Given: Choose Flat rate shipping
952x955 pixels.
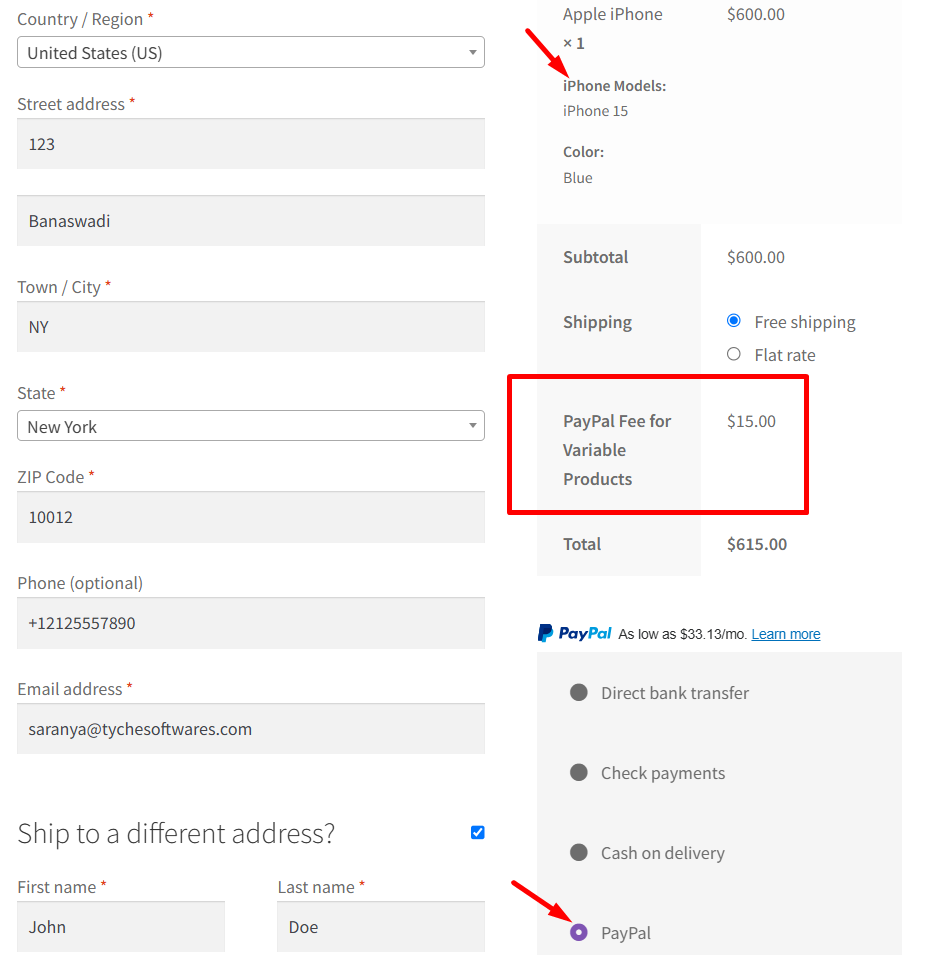Looking at the screenshot, I should pos(733,354).
